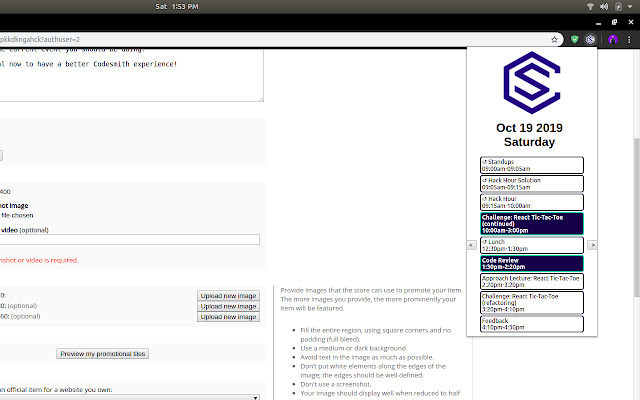Click Preview my promotional tiles button

tap(102, 354)
